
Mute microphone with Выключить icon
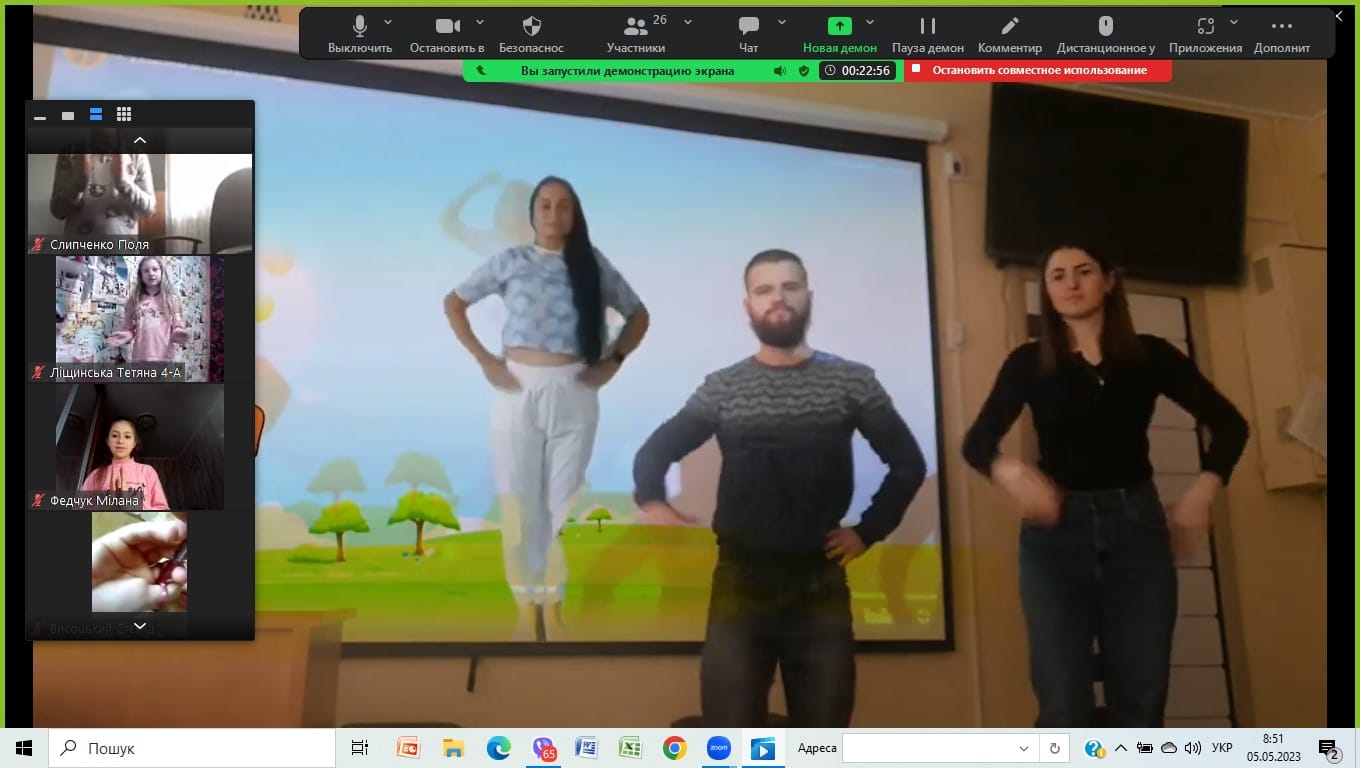[x=360, y=27]
